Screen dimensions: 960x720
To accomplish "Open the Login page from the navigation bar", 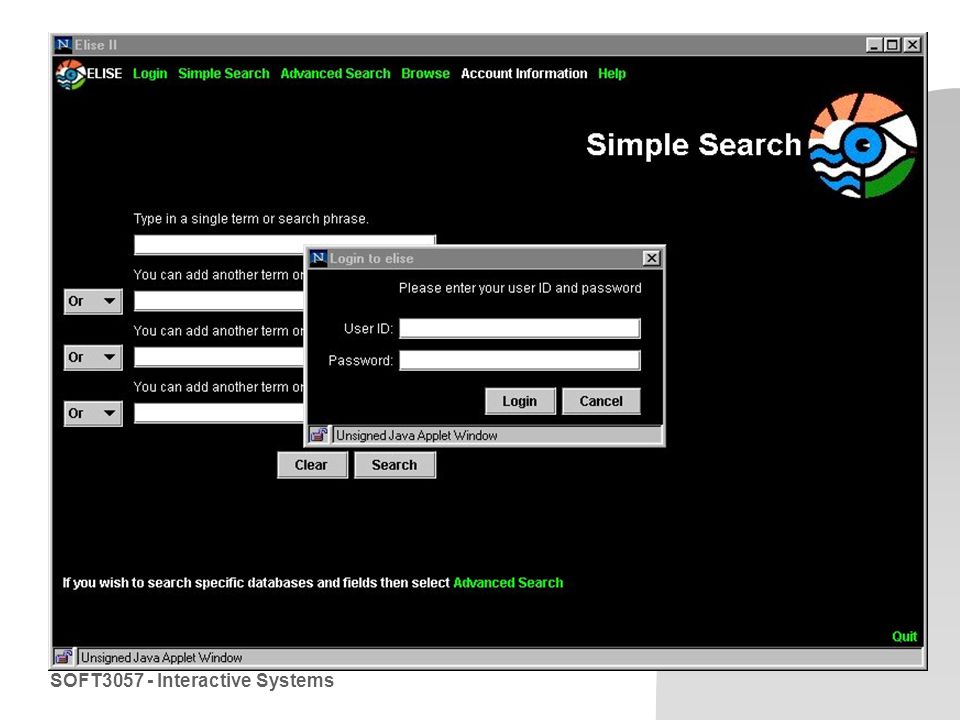I will point(150,73).
